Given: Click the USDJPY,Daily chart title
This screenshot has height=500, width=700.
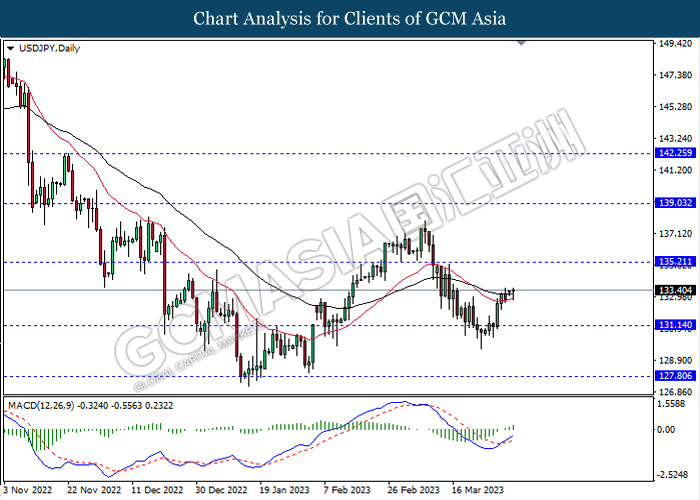Looking at the screenshot, I should click(x=50, y=48).
